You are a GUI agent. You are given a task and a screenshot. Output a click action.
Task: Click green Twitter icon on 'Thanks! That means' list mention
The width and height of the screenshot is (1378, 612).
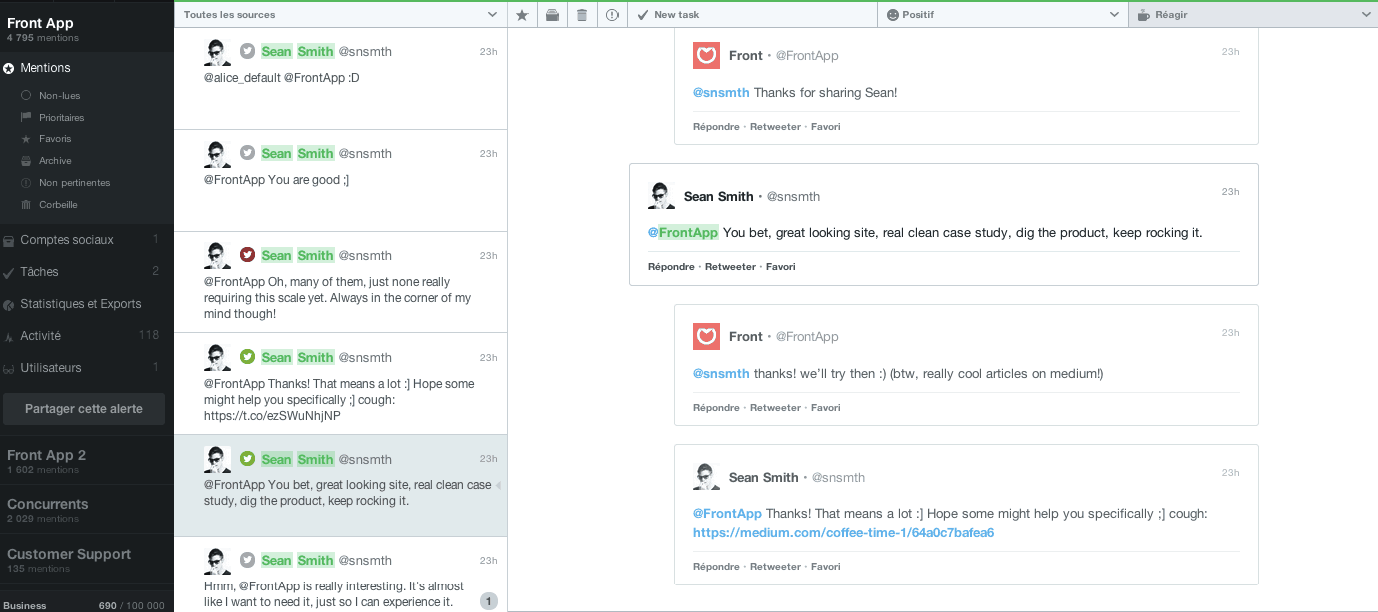click(x=247, y=357)
